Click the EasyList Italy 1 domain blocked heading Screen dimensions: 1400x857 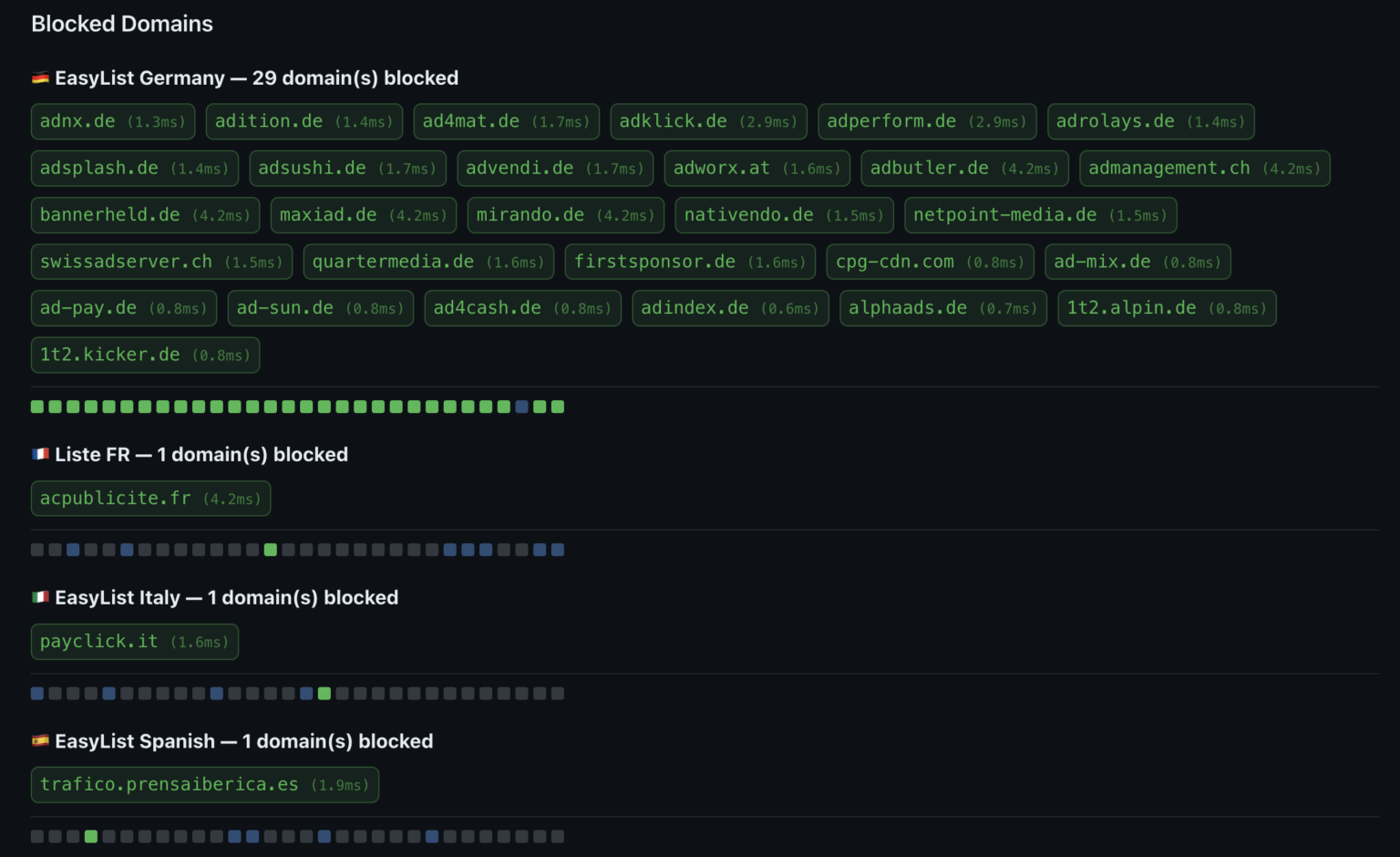(x=215, y=597)
